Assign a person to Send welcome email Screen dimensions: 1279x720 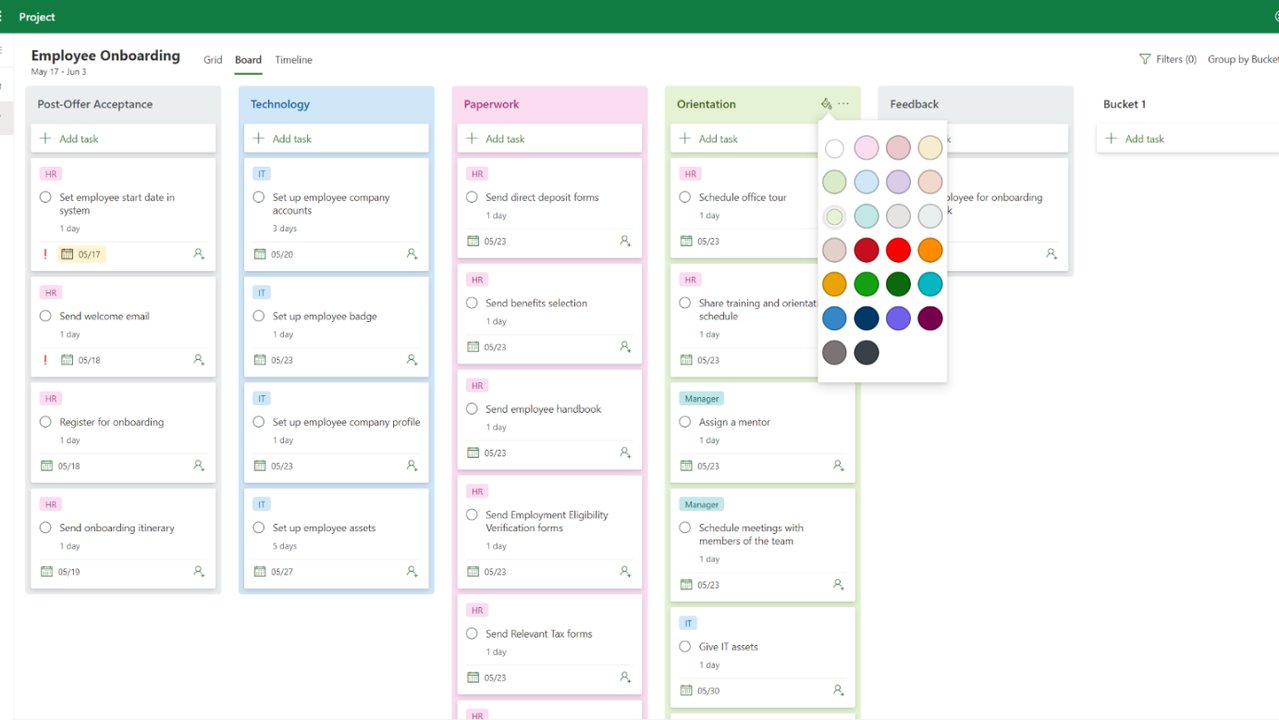(x=199, y=360)
